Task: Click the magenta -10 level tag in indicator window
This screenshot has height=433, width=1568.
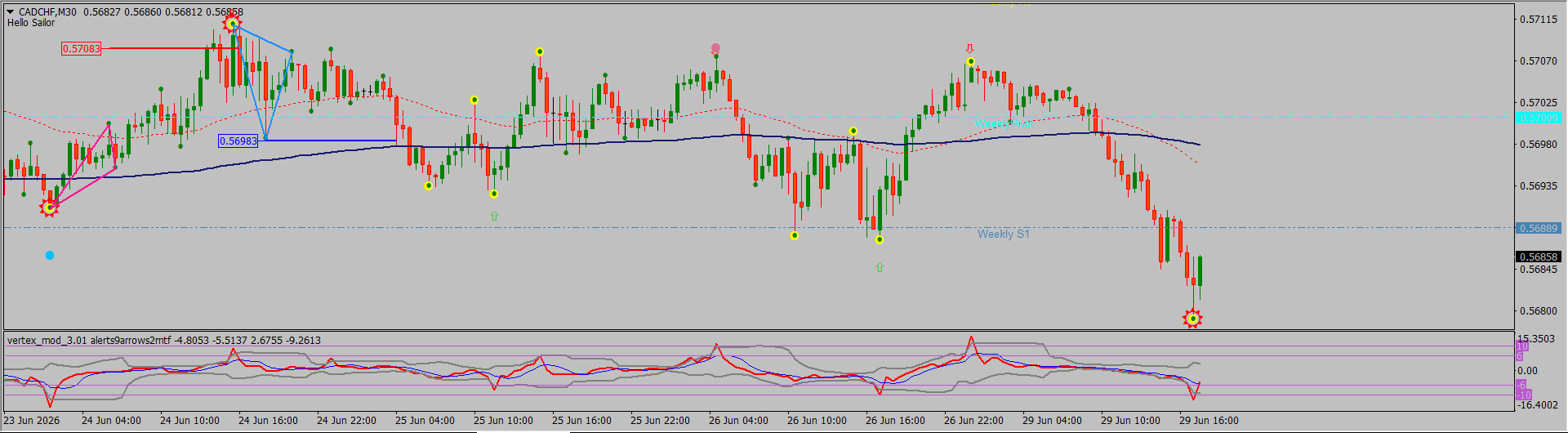Action: tap(1524, 395)
